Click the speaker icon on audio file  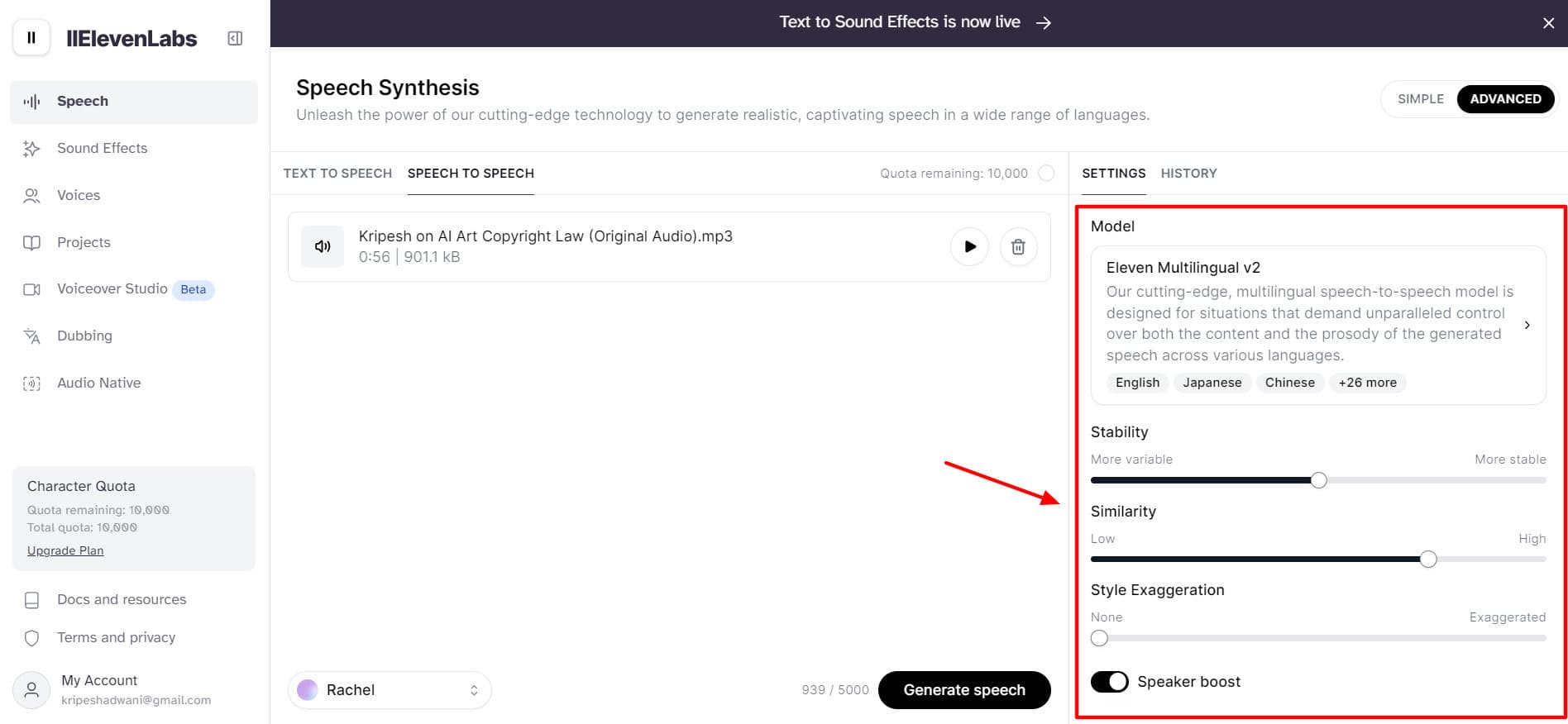(323, 246)
